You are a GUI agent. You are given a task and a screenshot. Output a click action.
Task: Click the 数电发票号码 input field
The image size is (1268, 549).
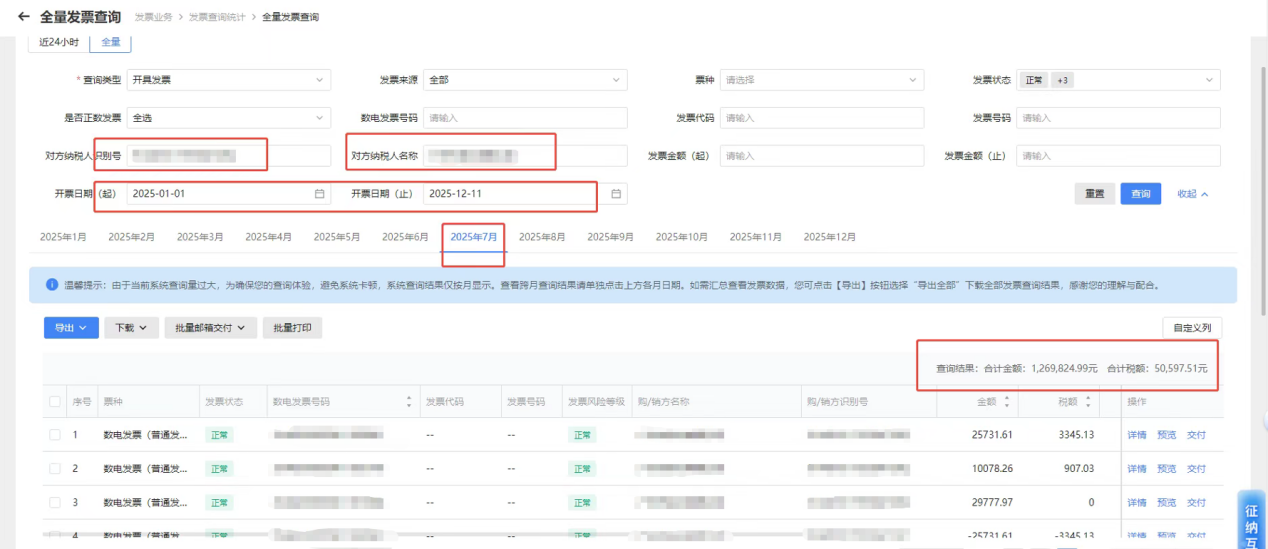tap(525, 118)
